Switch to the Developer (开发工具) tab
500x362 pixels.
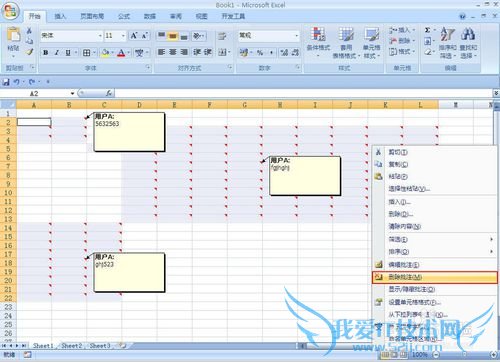coord(233,16)
